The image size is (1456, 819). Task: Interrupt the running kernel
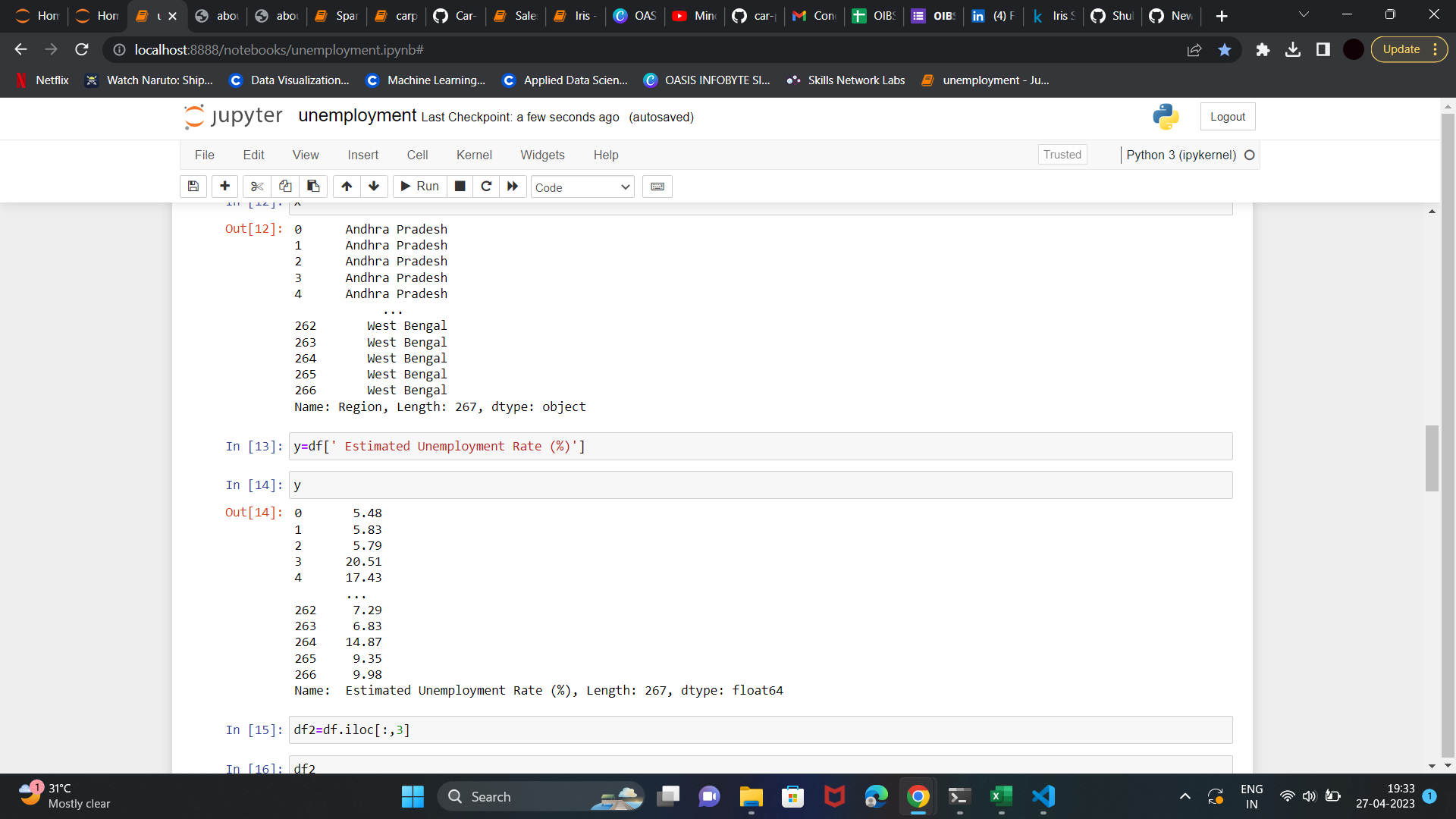coord(460,187)
